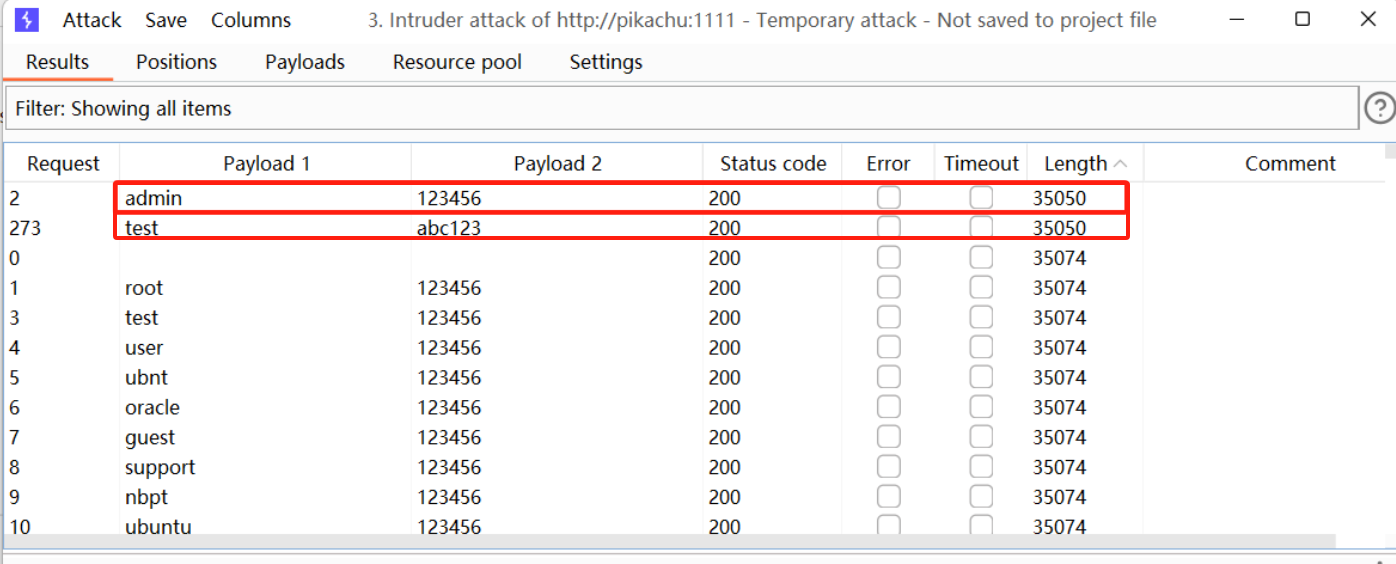The width and height of the screenshot is (1396, 564).
Task: Select the support payload row
Action: 695,468
